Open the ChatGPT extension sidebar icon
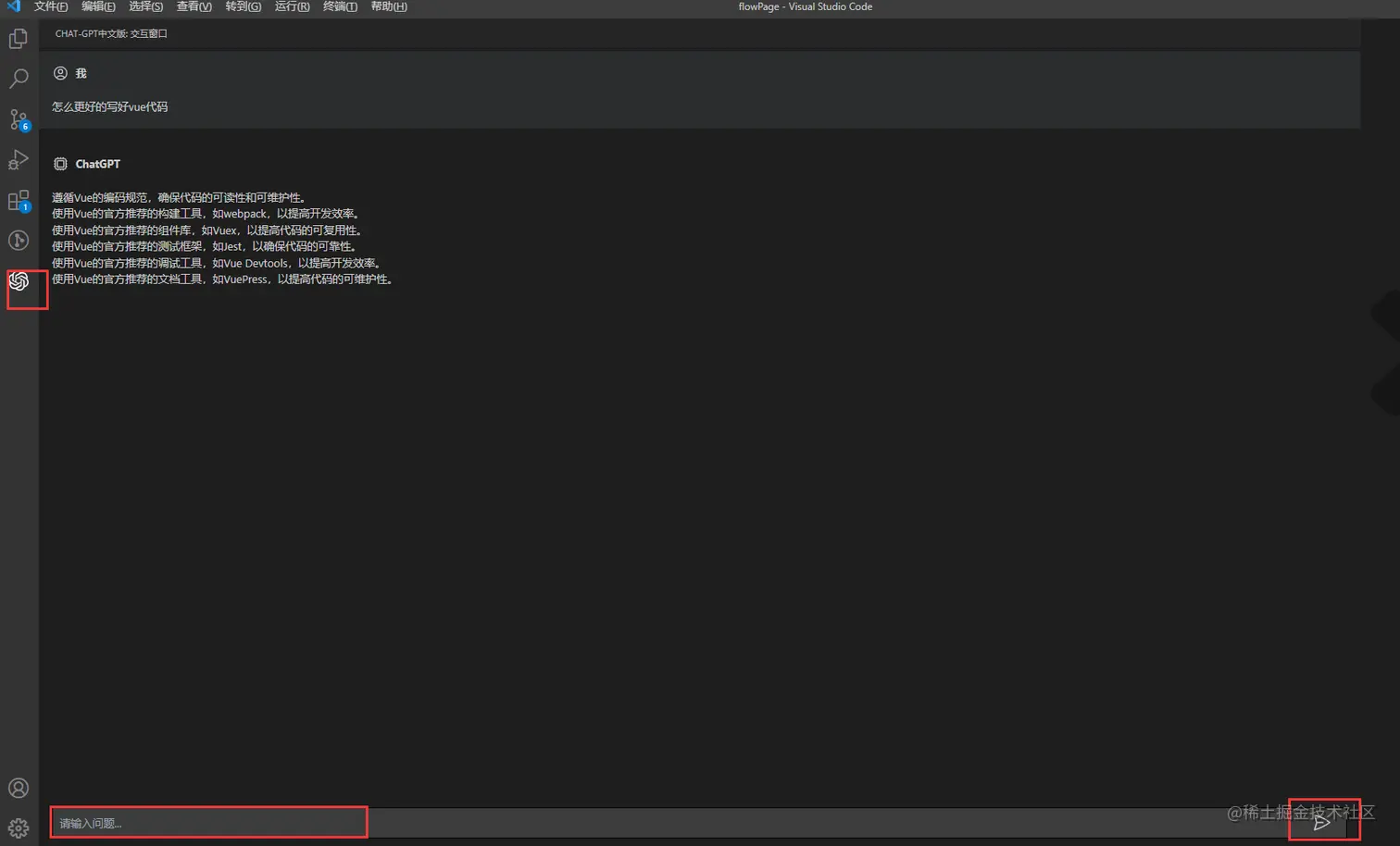The image size is (1400, 846). 19,281
